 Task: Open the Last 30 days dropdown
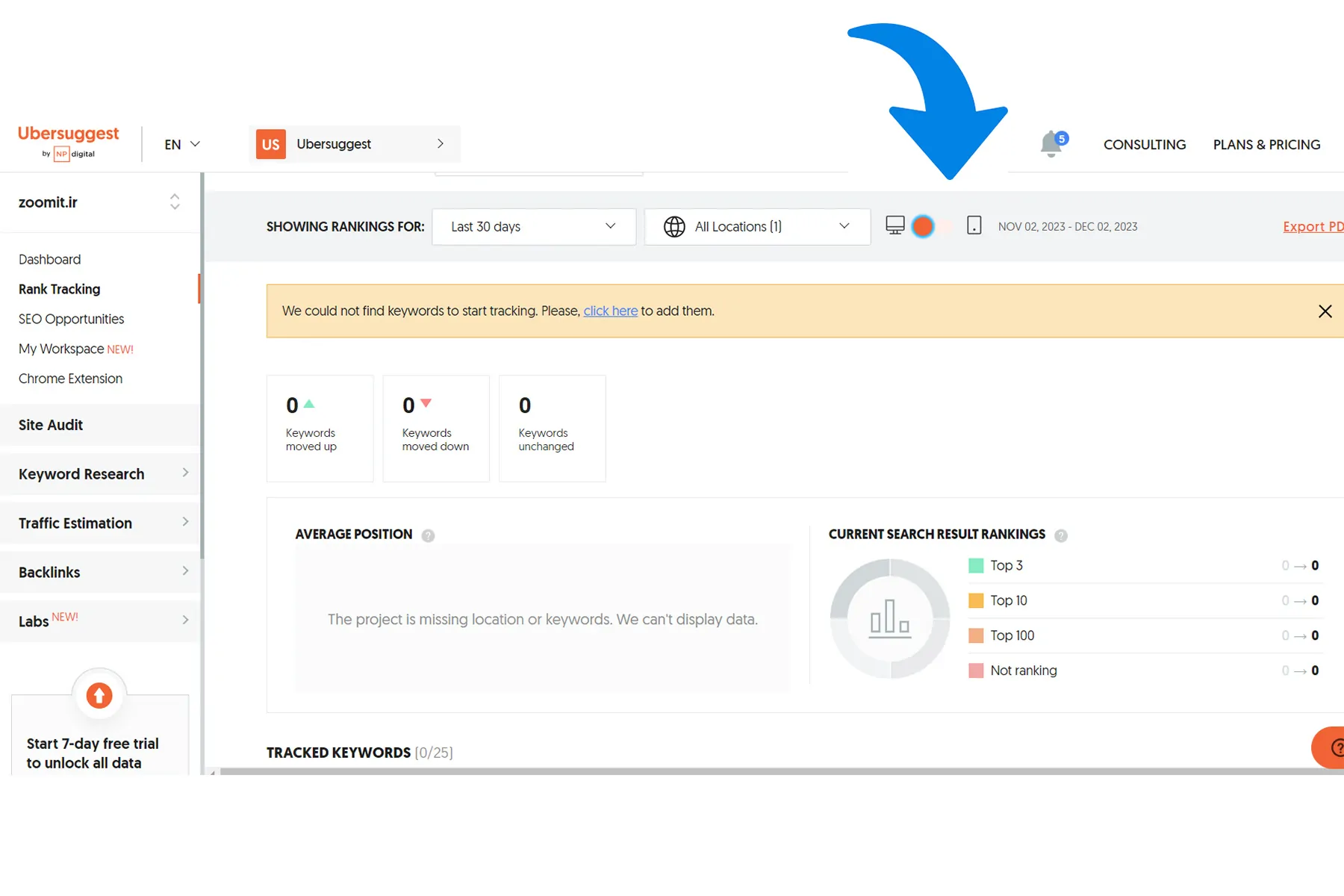click(x=533, y=226)
